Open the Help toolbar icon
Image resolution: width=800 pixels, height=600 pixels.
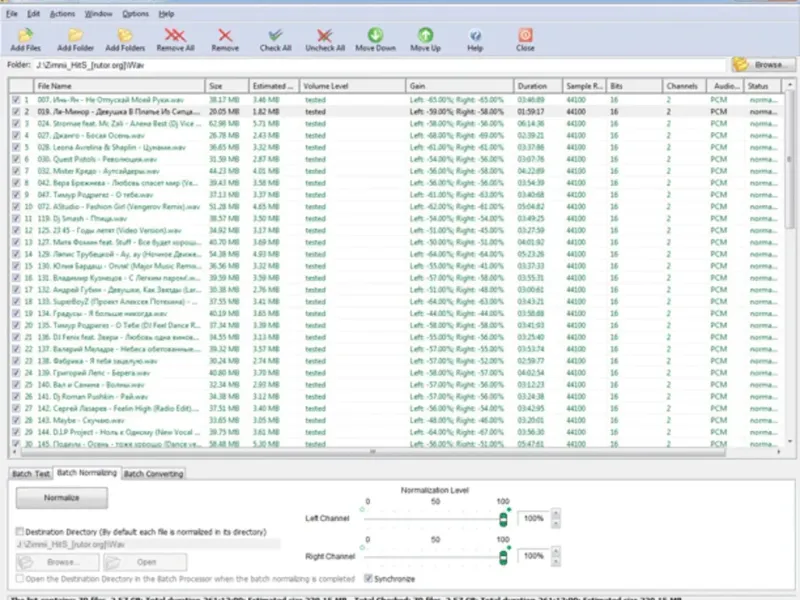click(x=475, y=35)
